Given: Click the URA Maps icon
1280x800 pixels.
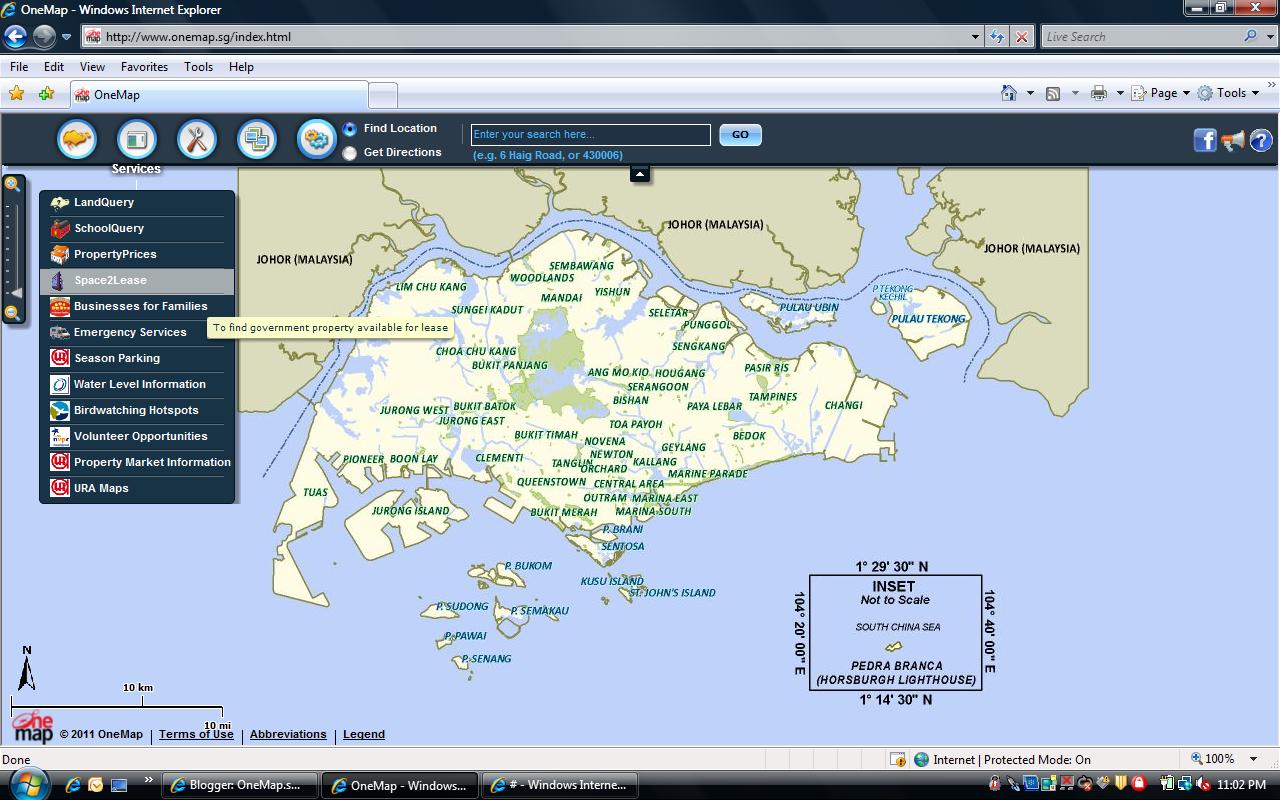Looking at the screenshot, I should click(x=60, y=488).
